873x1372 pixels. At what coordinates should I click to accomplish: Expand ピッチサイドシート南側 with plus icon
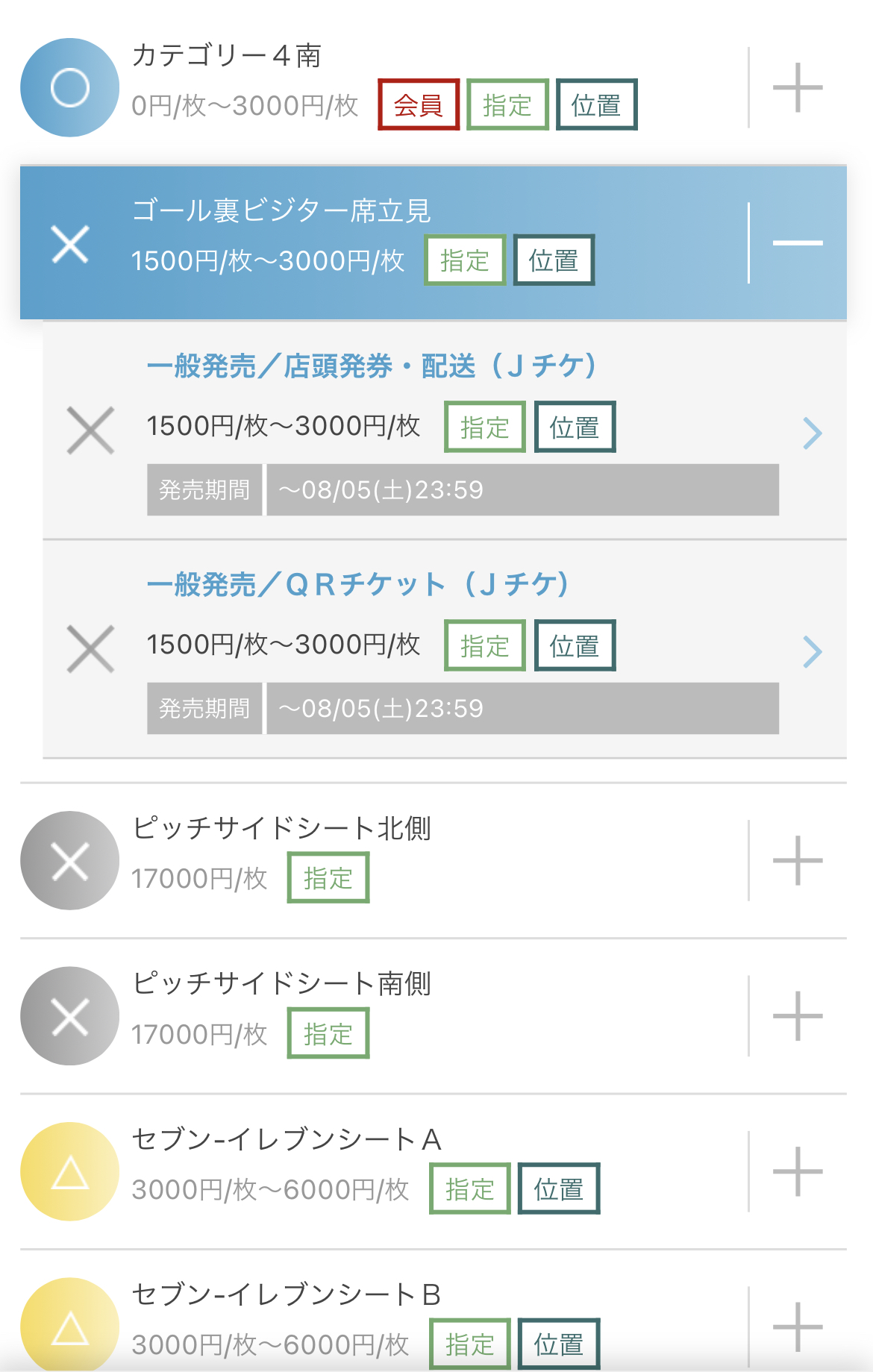(798, 1016)
